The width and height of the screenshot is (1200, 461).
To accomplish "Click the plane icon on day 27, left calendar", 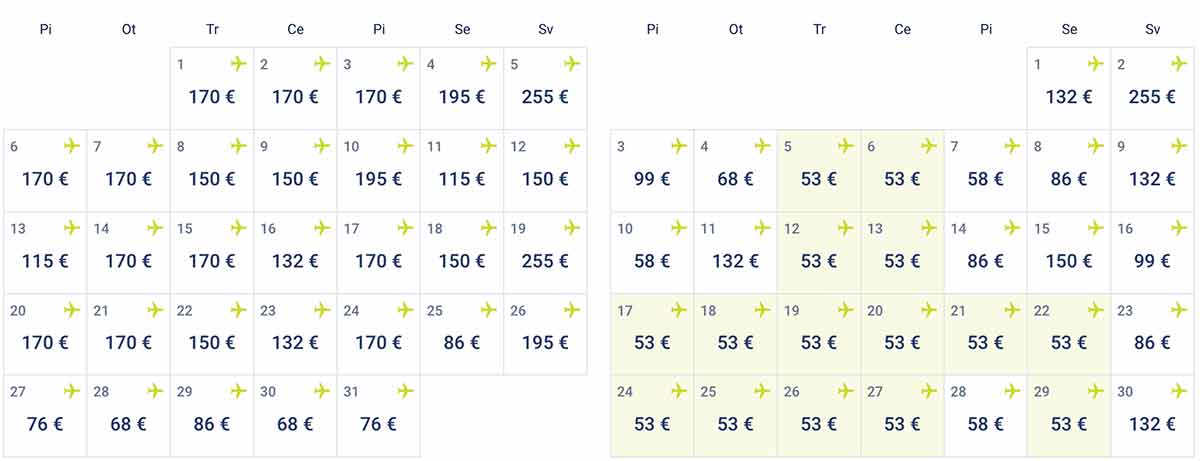I will [72, 391].
